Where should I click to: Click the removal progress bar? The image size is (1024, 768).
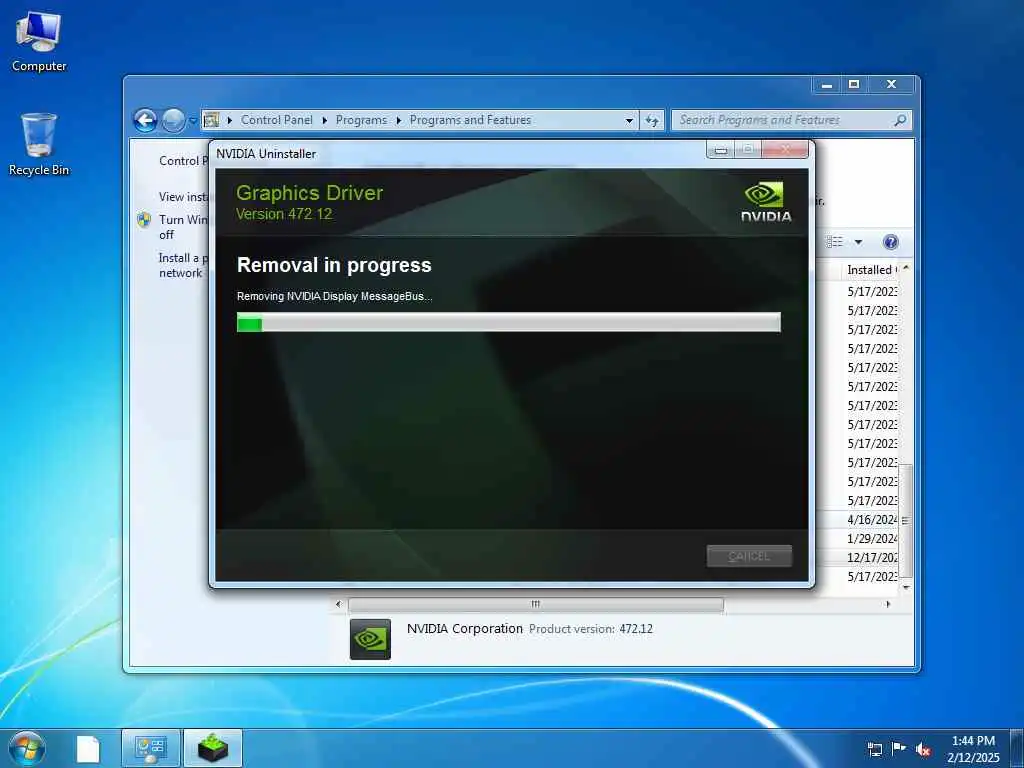509,322
